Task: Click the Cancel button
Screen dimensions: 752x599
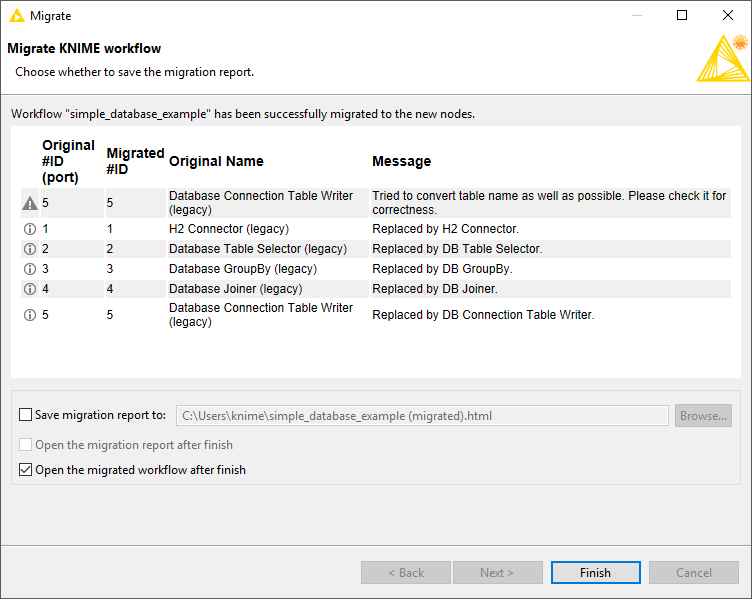Action: tap(693, 573)
